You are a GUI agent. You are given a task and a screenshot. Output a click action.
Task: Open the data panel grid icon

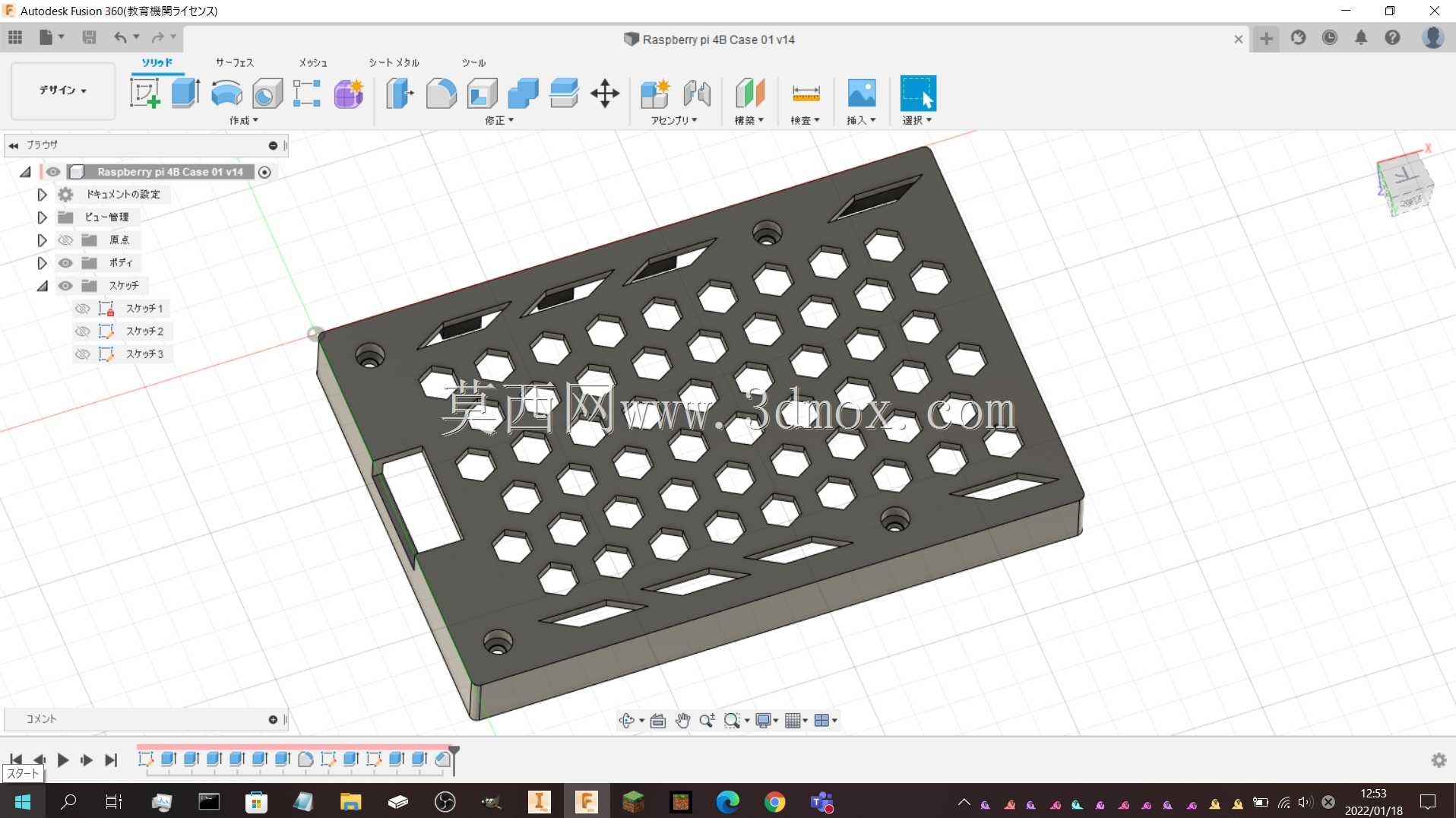15,37
